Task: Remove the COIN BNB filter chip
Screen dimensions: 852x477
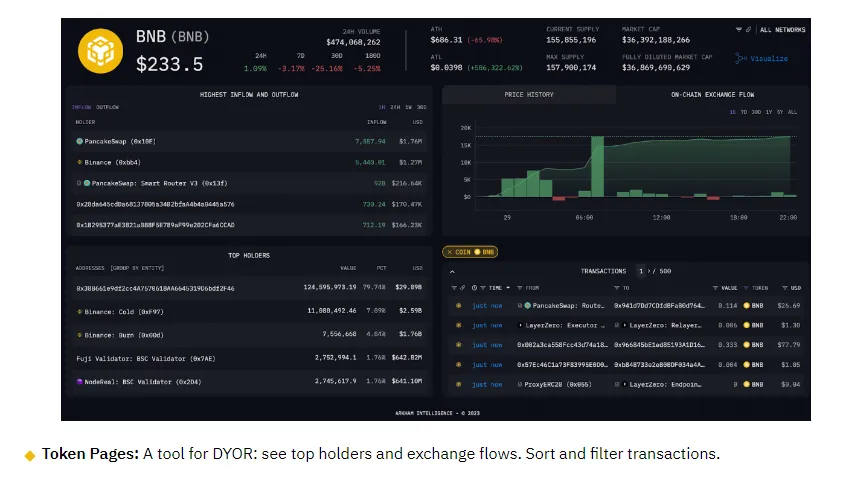Action: click(x=449, y=252)
